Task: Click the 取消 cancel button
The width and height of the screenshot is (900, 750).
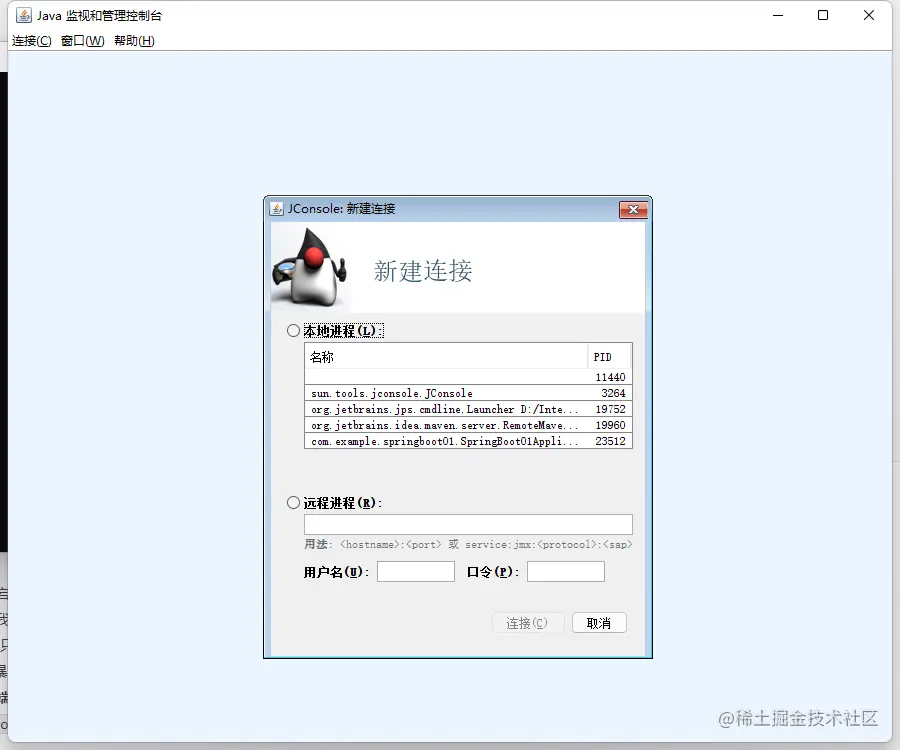Action: tap(599, 623)
